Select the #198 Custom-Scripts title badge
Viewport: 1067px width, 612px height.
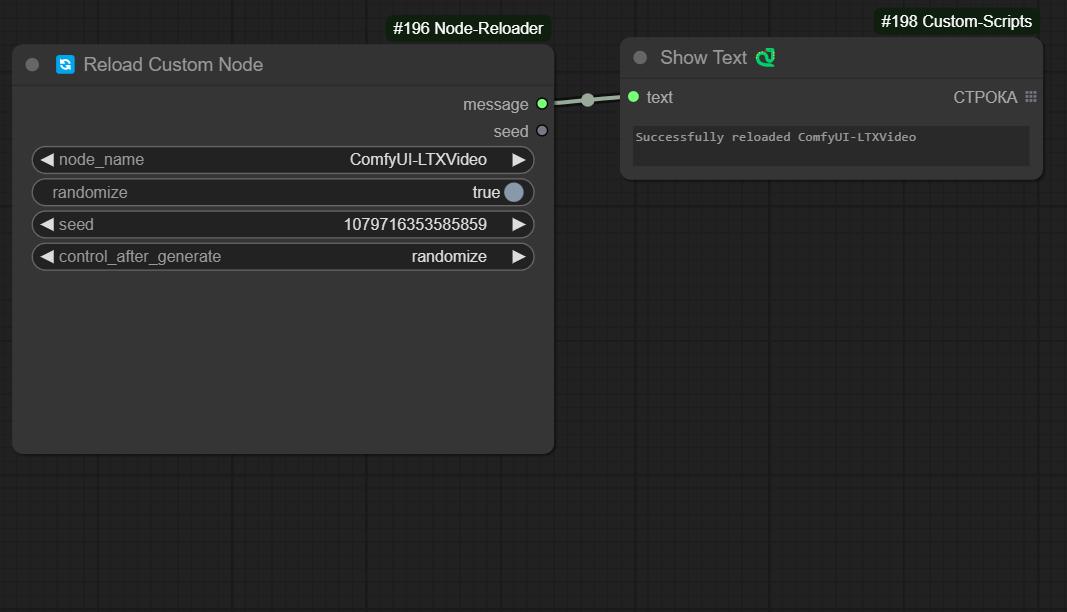[955, 21]
